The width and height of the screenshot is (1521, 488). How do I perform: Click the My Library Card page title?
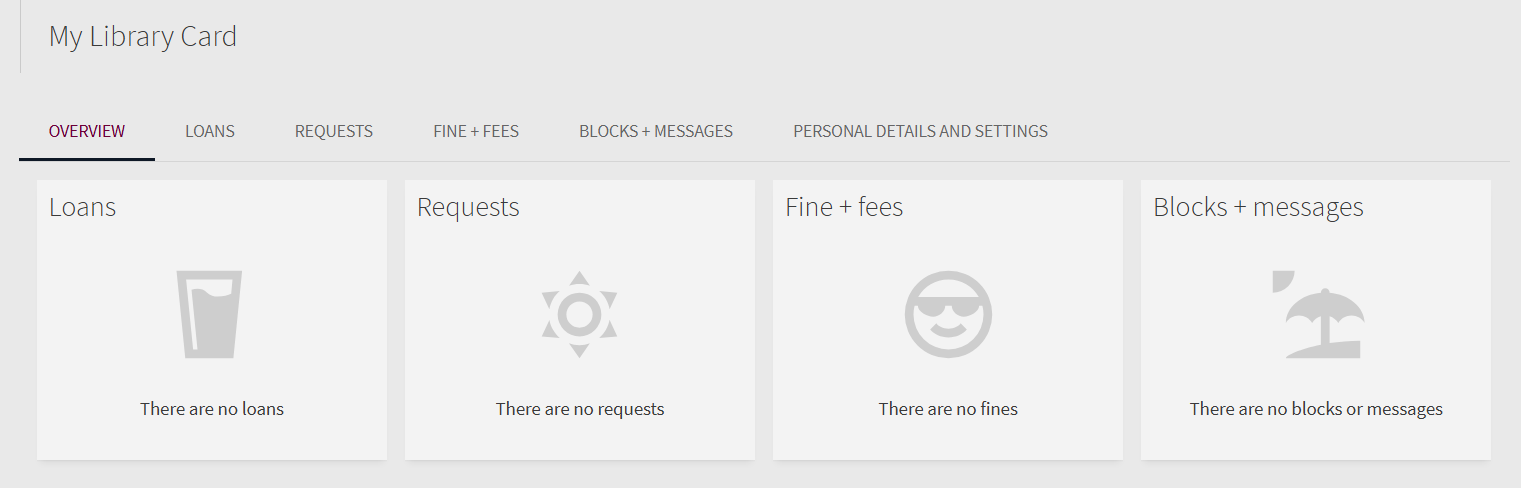[x=143, y=37]
